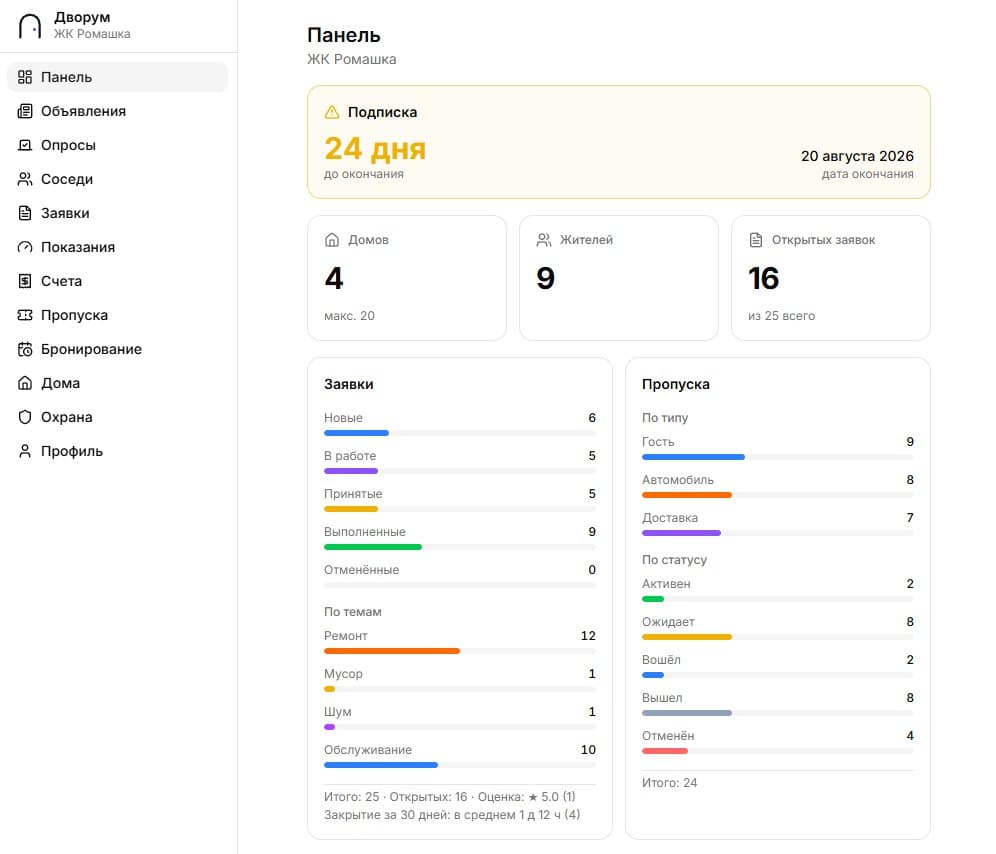Image resolution: width=996 pixels, height=854 pixels.
Task: Click the Итого: 24 passes total
Action: [670, 783]
